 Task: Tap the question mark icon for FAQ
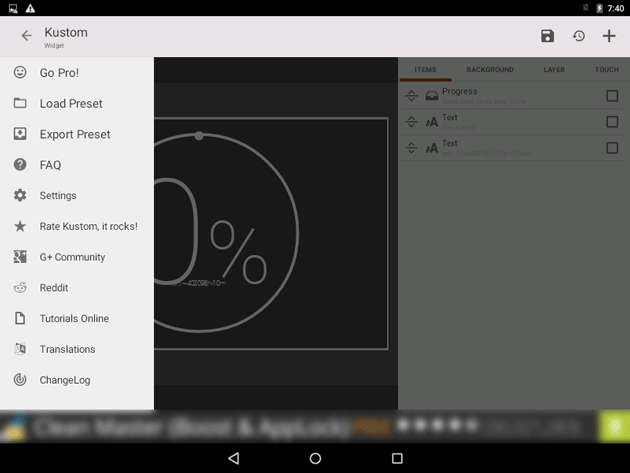(20, 165)
